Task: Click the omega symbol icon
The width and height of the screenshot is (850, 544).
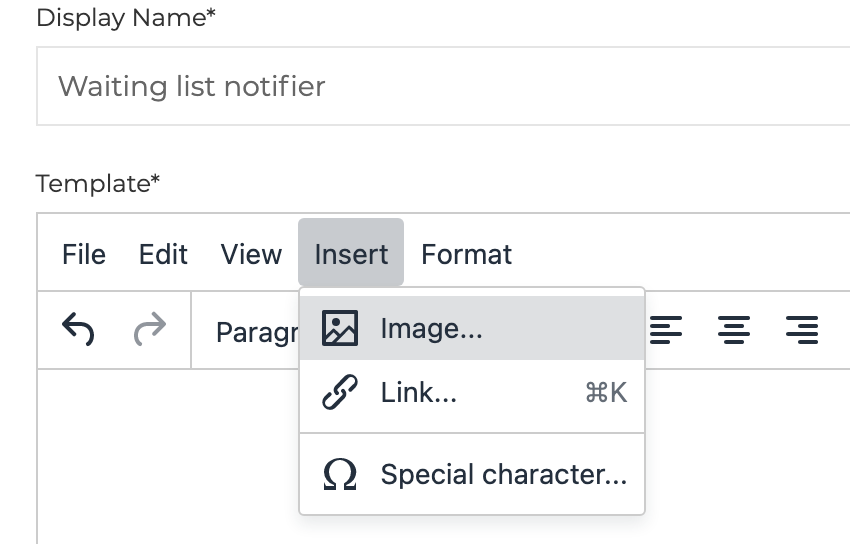Action: (x=340, y=474)
